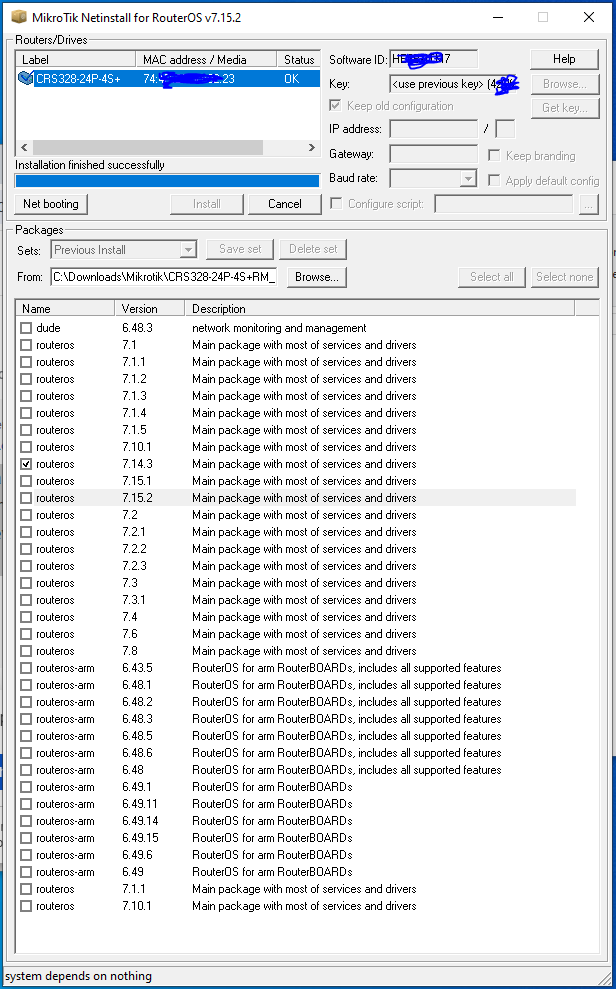Click the Gateway input field
The image size is (616, 989).
coord(433,154)
